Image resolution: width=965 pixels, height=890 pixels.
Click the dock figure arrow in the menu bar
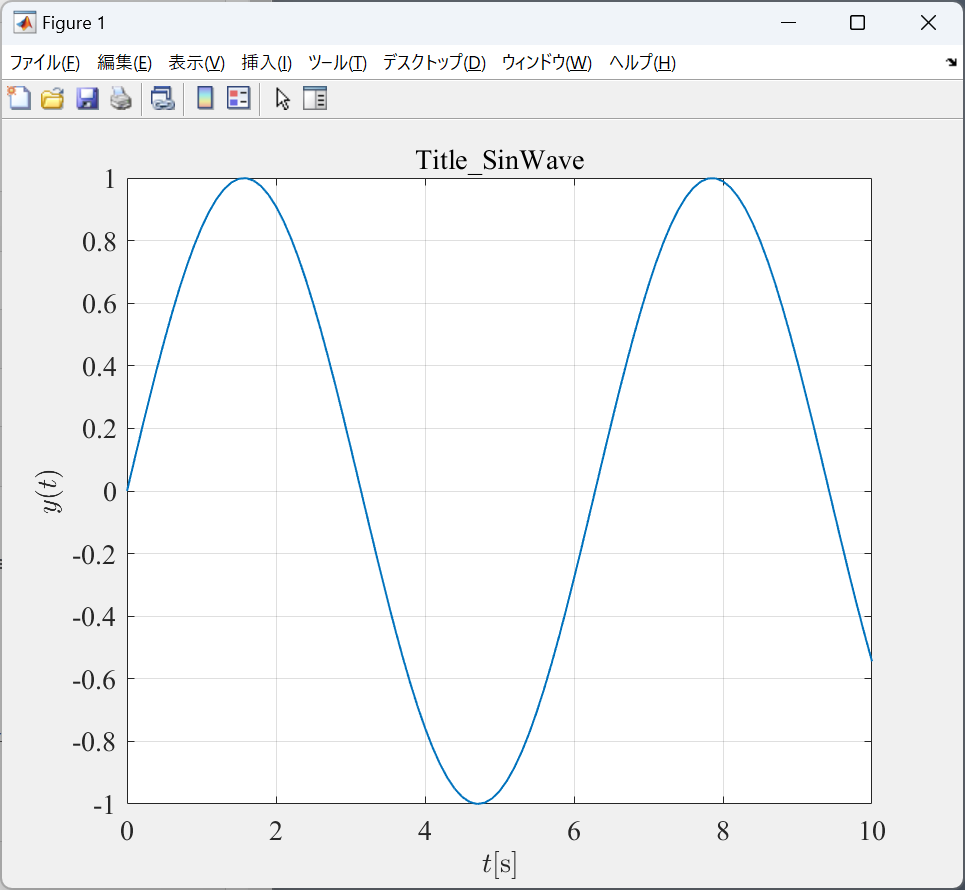951,62
